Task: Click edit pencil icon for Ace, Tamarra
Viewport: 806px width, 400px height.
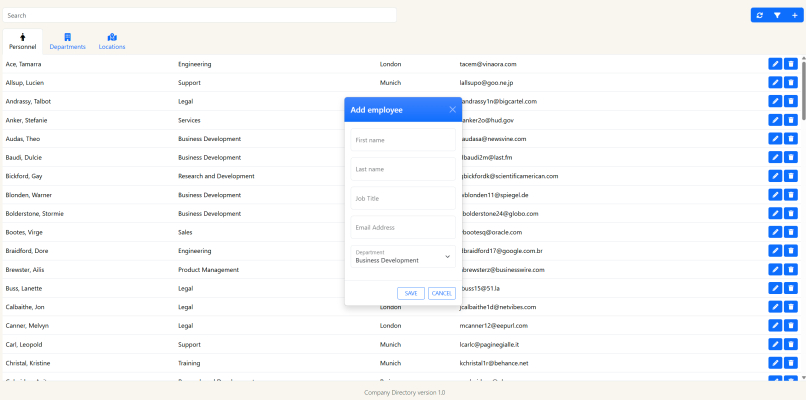Action: [775, 64]
